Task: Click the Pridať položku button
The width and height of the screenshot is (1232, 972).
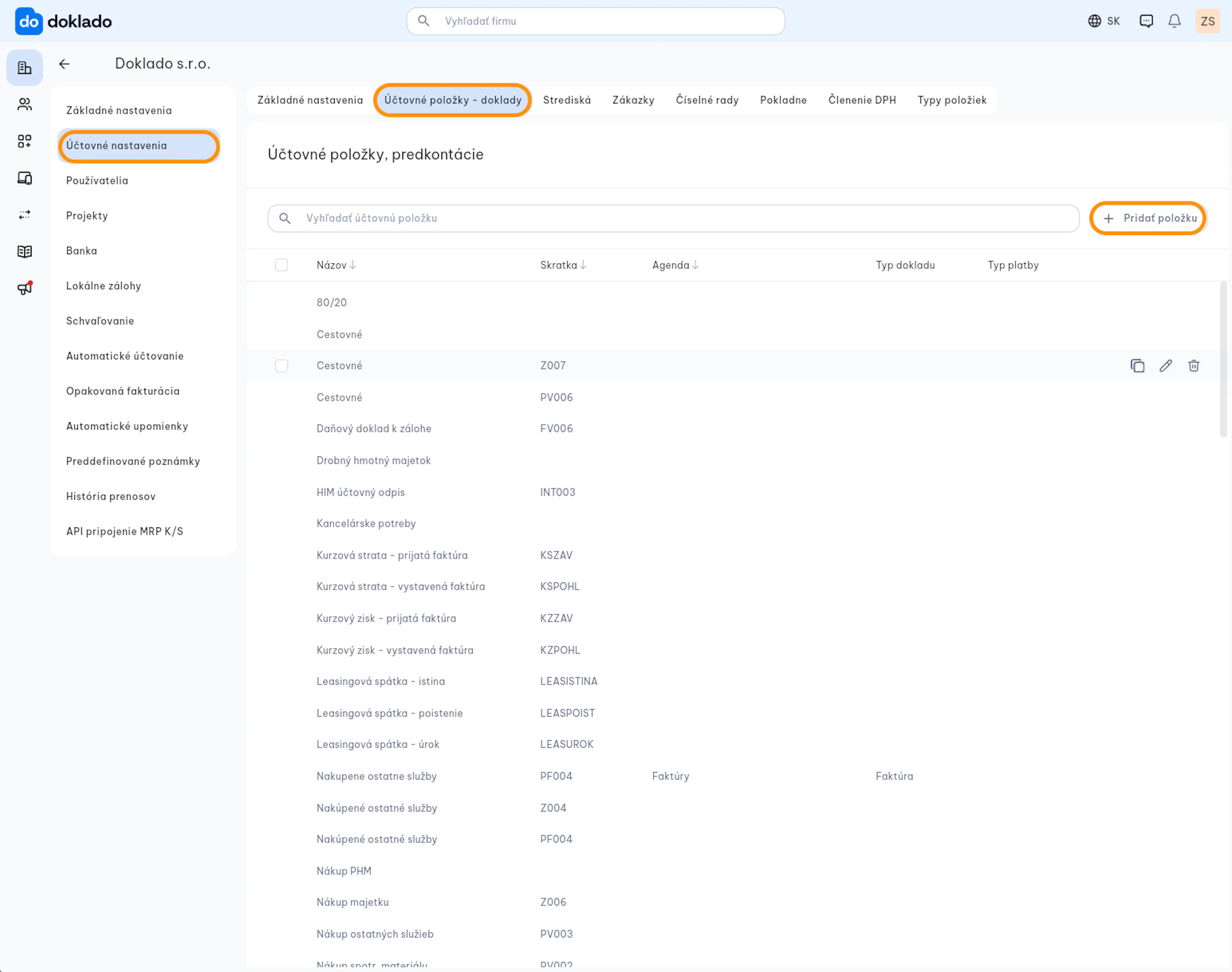Action: pyautogui.click(x=1149, y=218)
